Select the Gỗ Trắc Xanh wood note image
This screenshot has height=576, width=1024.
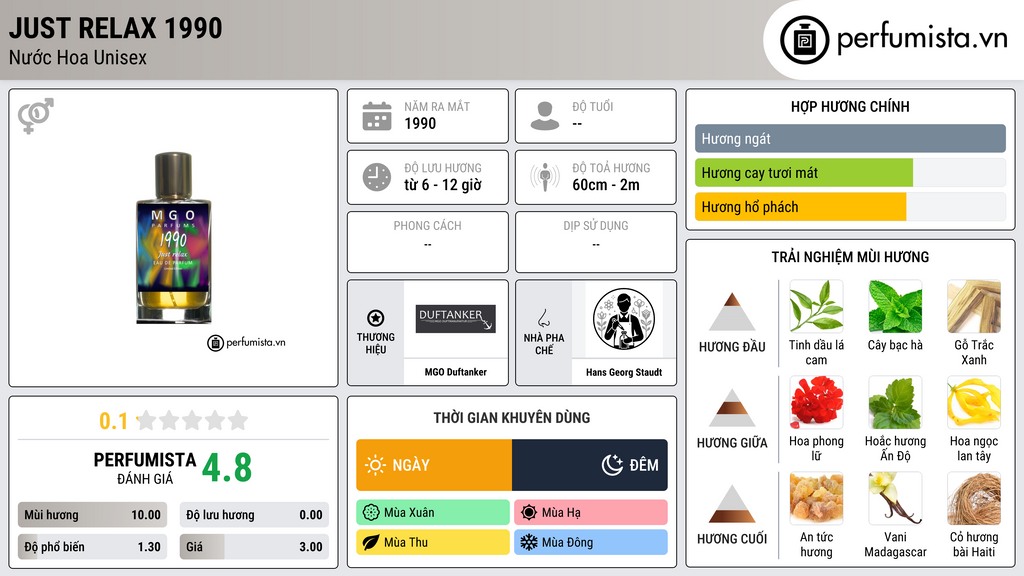pos(974,306)
